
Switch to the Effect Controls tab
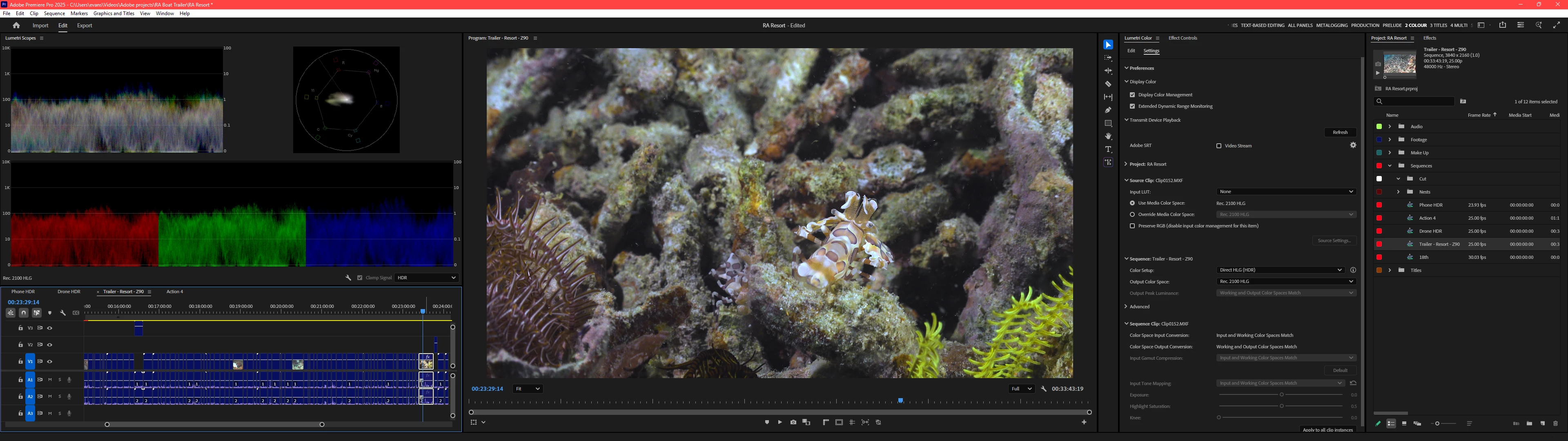tap(1182, 38)
